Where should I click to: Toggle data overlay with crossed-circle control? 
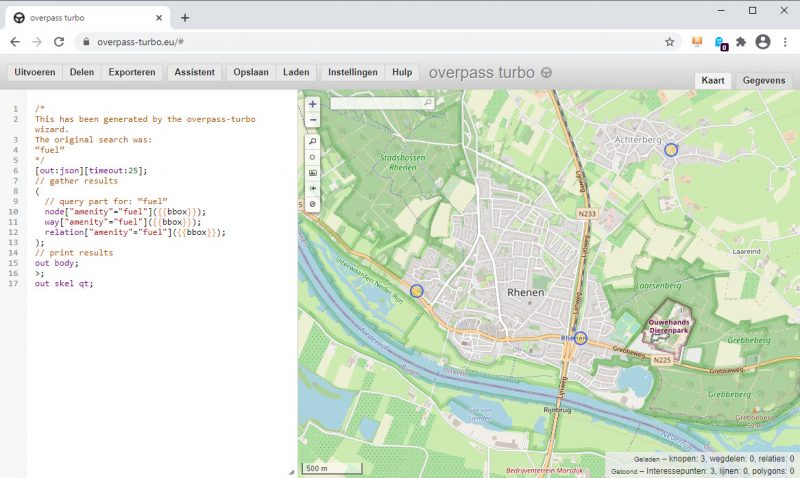tap(313, 204)
